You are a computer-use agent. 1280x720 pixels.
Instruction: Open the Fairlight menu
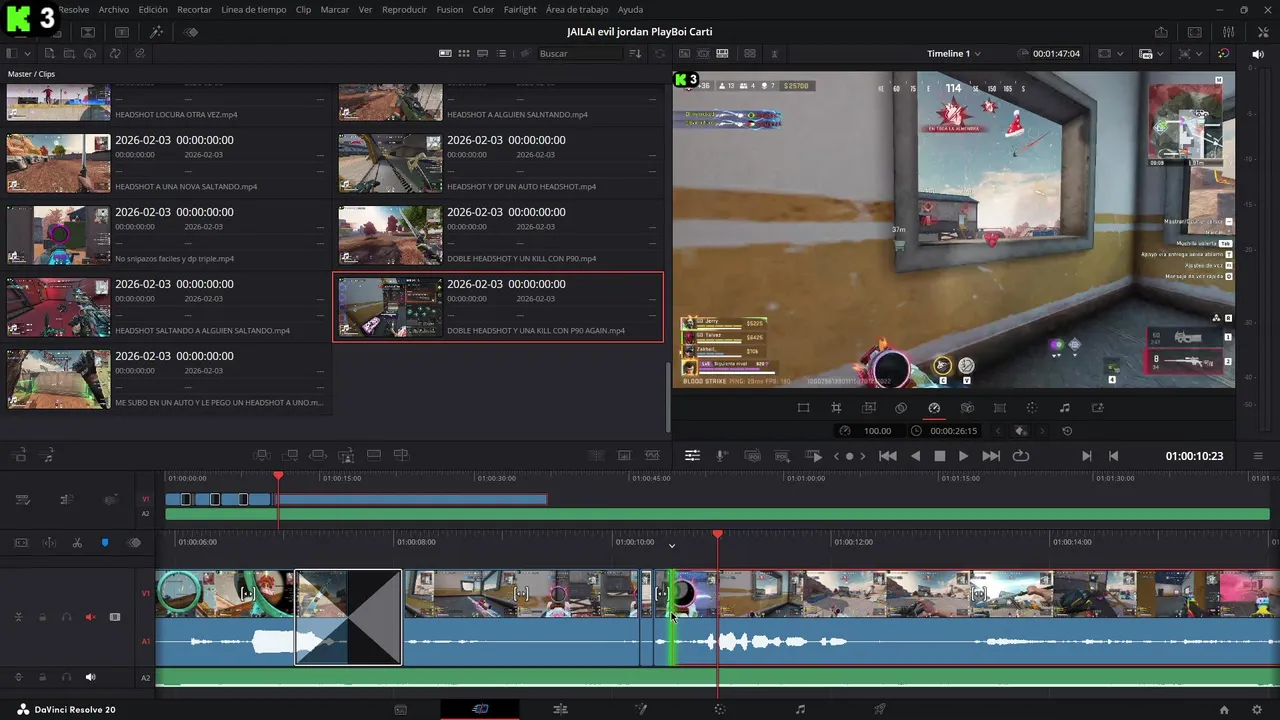pyautogui.click(x=520, y=9)
